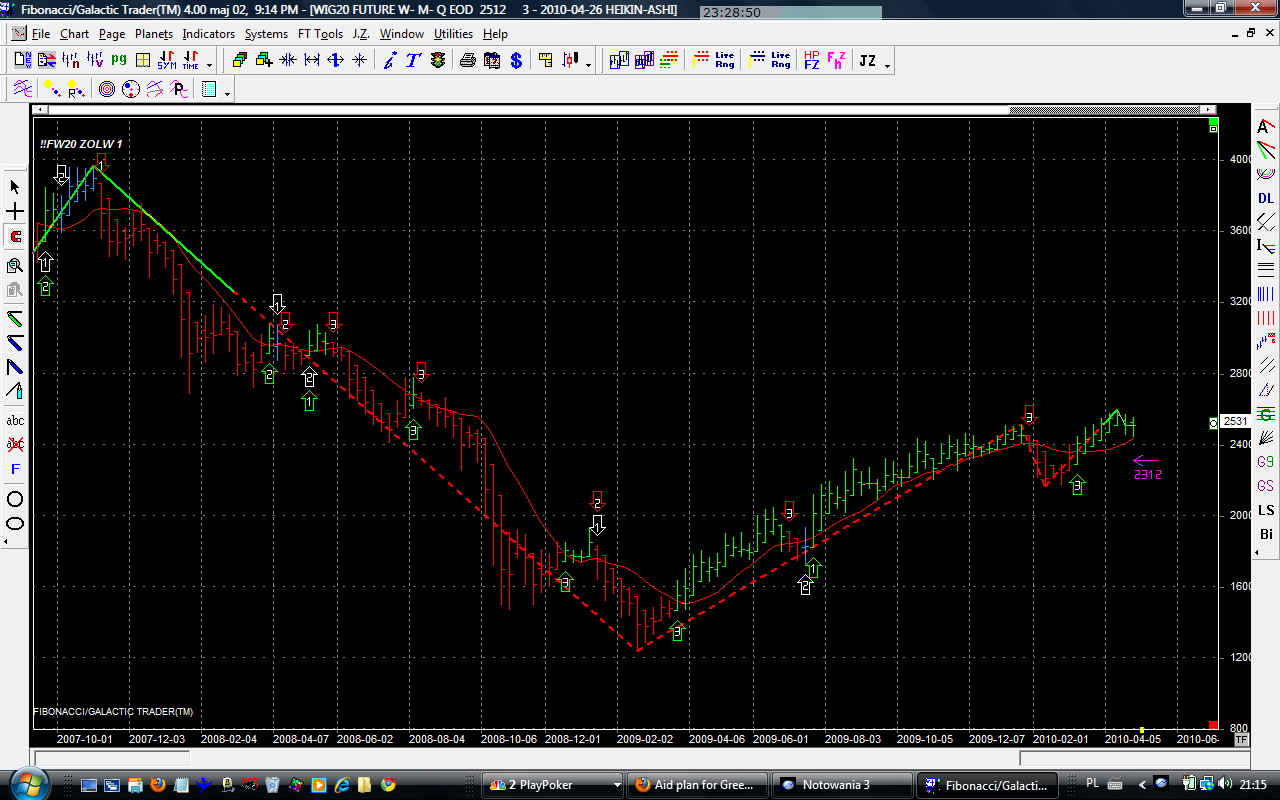The width and height of the screenshot is (1280, 800).
Task: Open the Indicators menu
Action: click(208, 34)
